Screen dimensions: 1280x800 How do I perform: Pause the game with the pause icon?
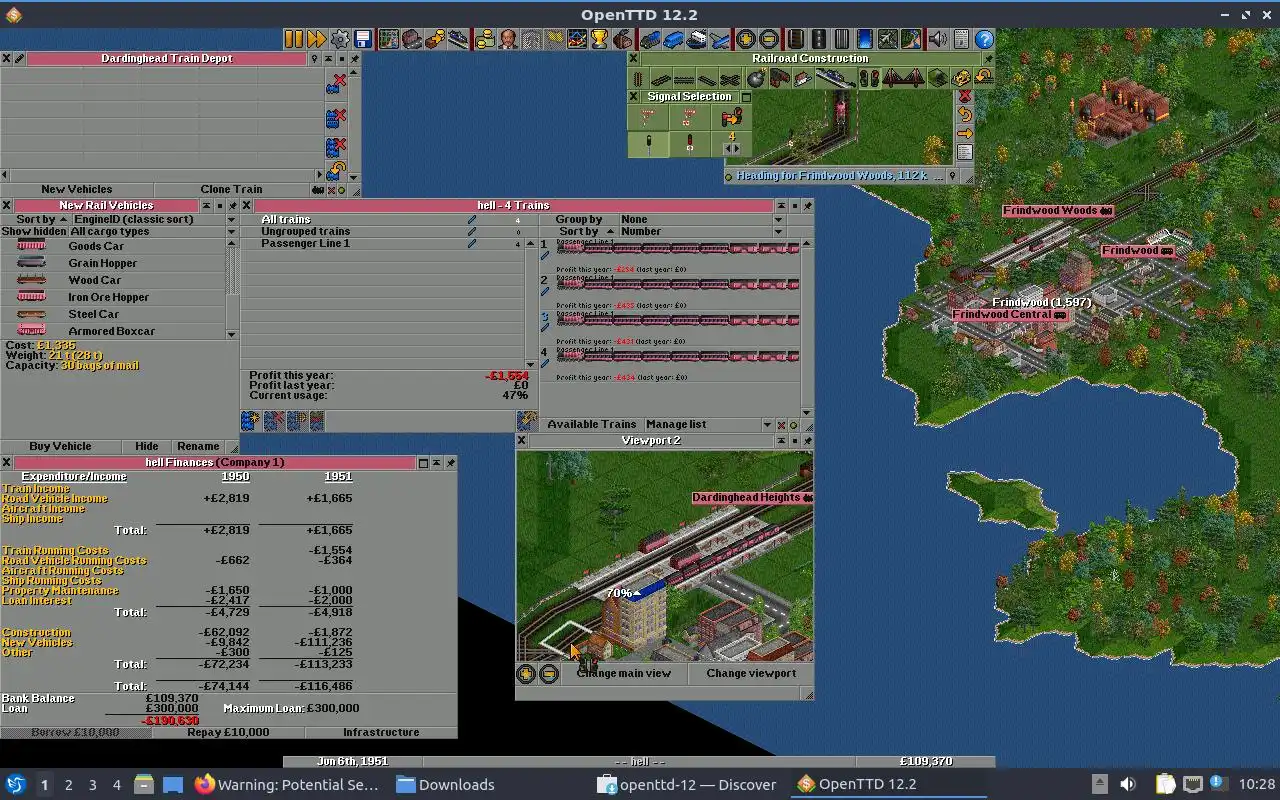[x=294, y=39]
